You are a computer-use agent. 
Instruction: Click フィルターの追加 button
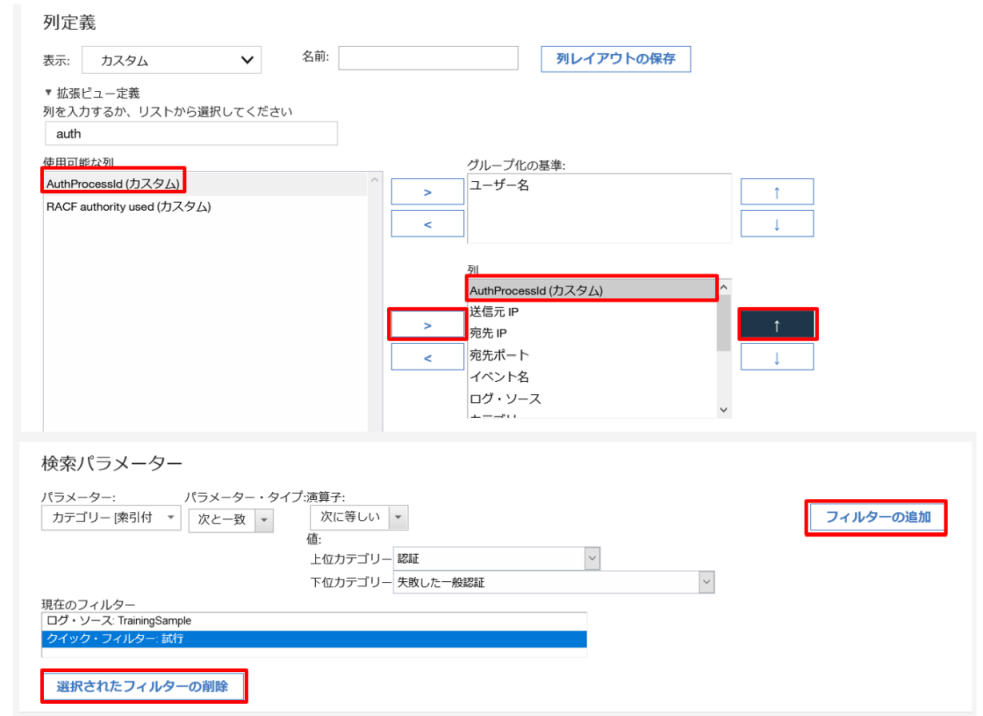click(876, 517)
